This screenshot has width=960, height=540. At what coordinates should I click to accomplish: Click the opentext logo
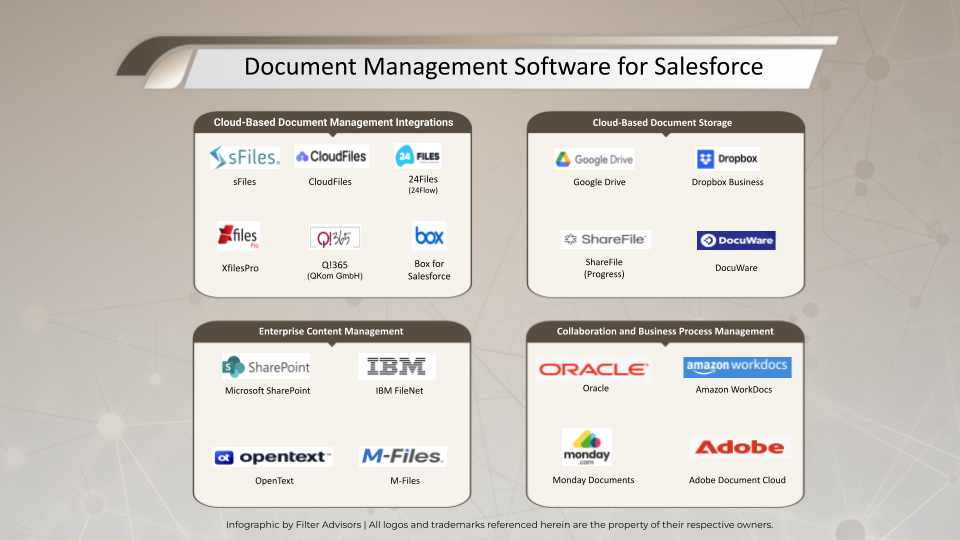pos(272,457)
